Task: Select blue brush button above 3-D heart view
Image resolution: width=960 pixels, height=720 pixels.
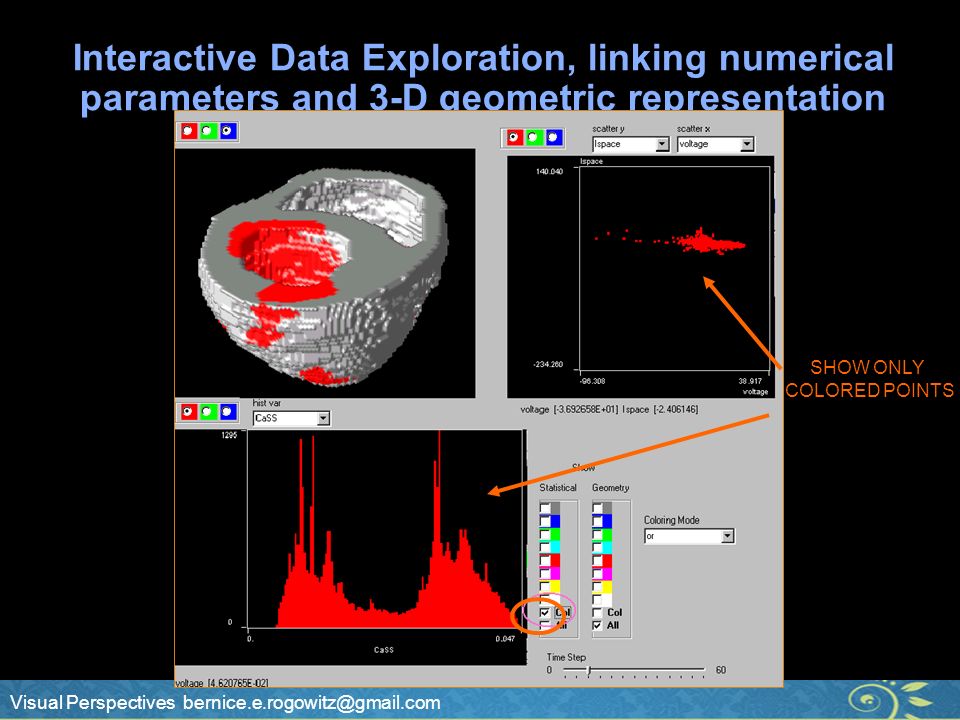Action: pos(228,131)
